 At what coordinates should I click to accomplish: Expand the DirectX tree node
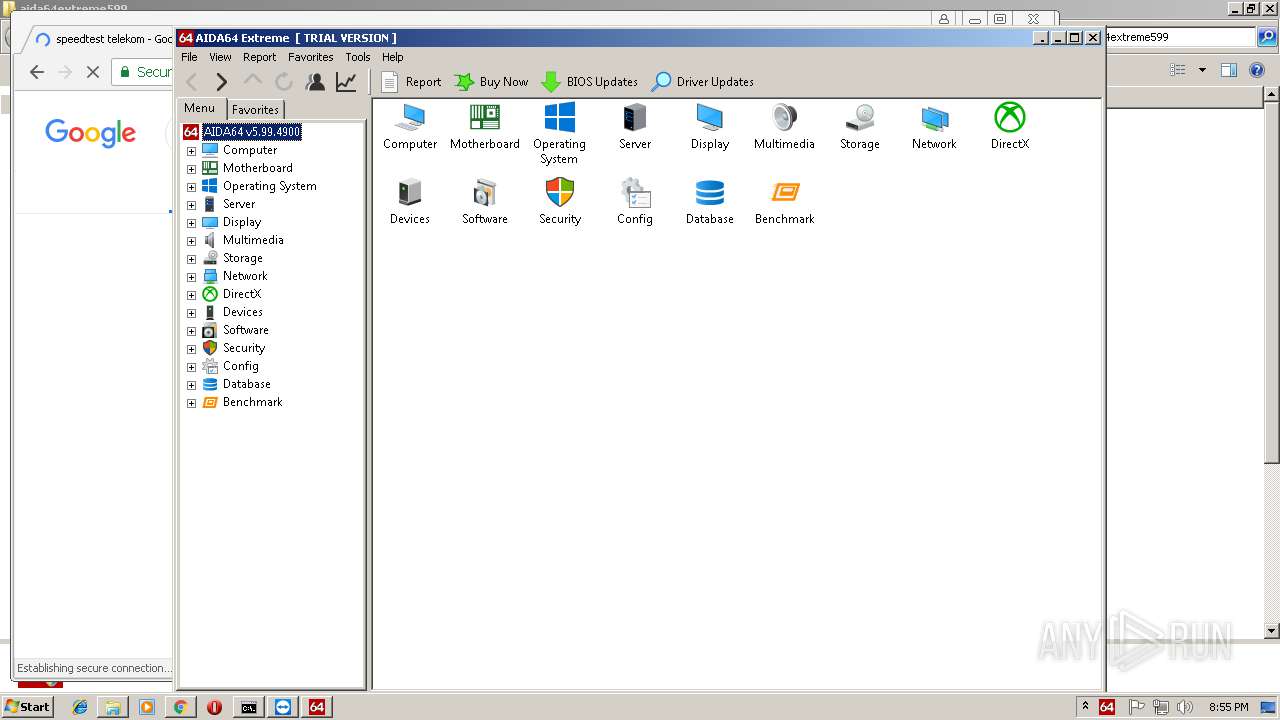coord(192,295)
